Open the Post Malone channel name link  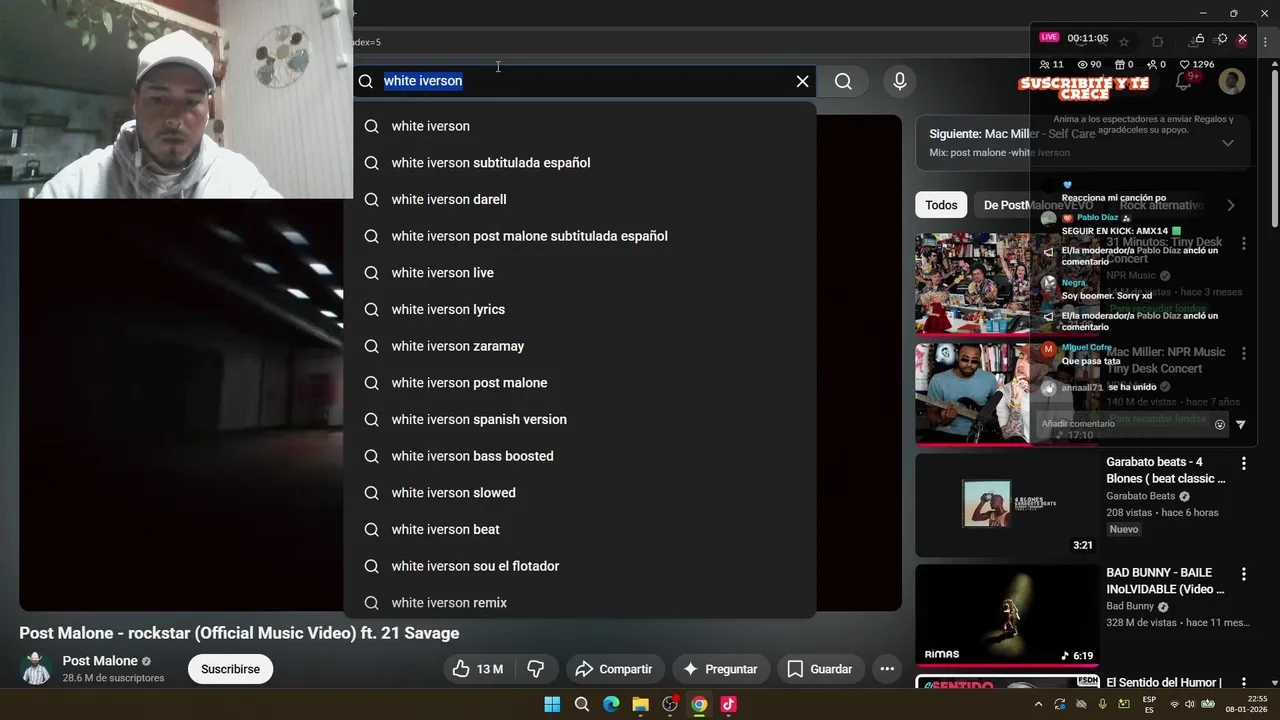100,661
